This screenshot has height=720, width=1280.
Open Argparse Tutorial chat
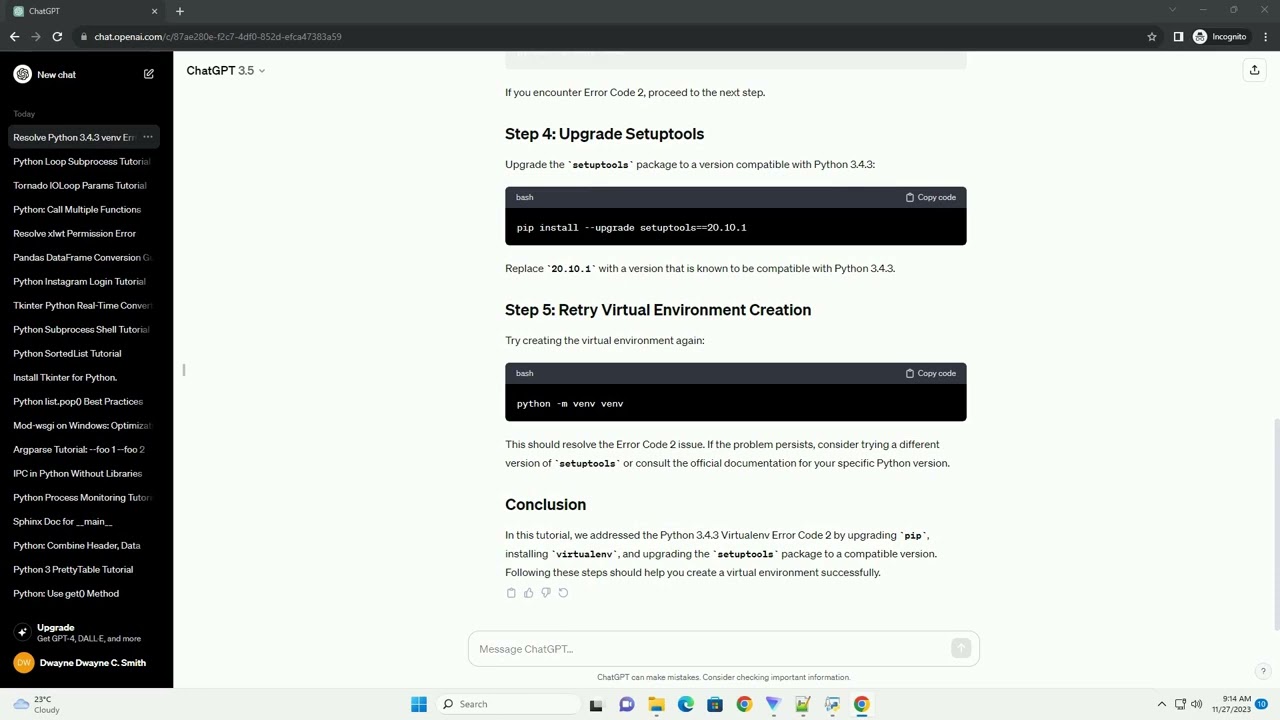click(x=83, y=449)
